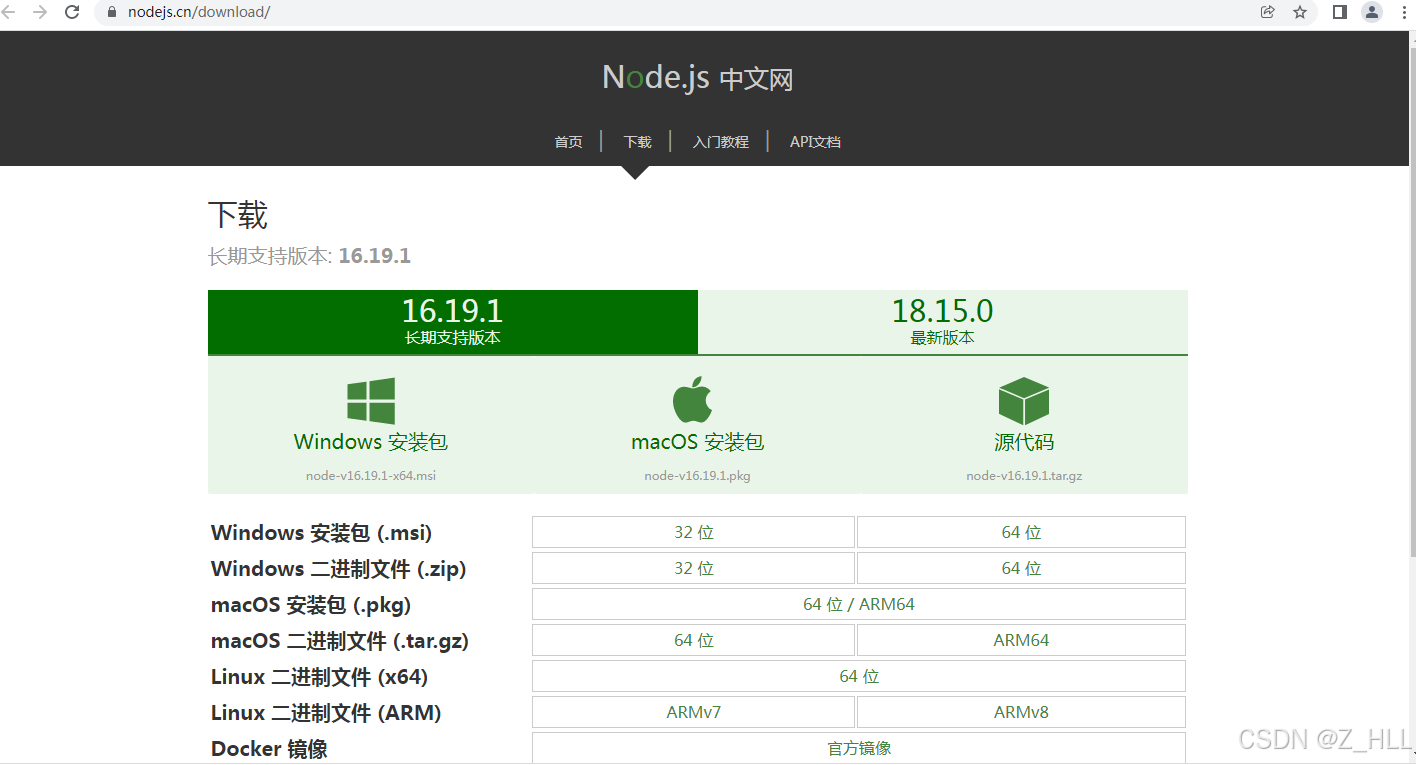Open the 首页 navigation item
The height and width of the screenshot is (765, 1416).
568,142
